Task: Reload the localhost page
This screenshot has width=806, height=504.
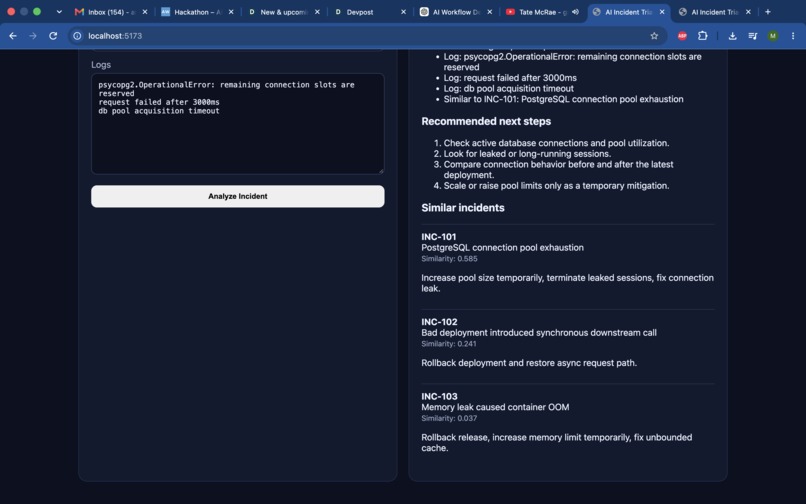Action: tap(53, 35)
